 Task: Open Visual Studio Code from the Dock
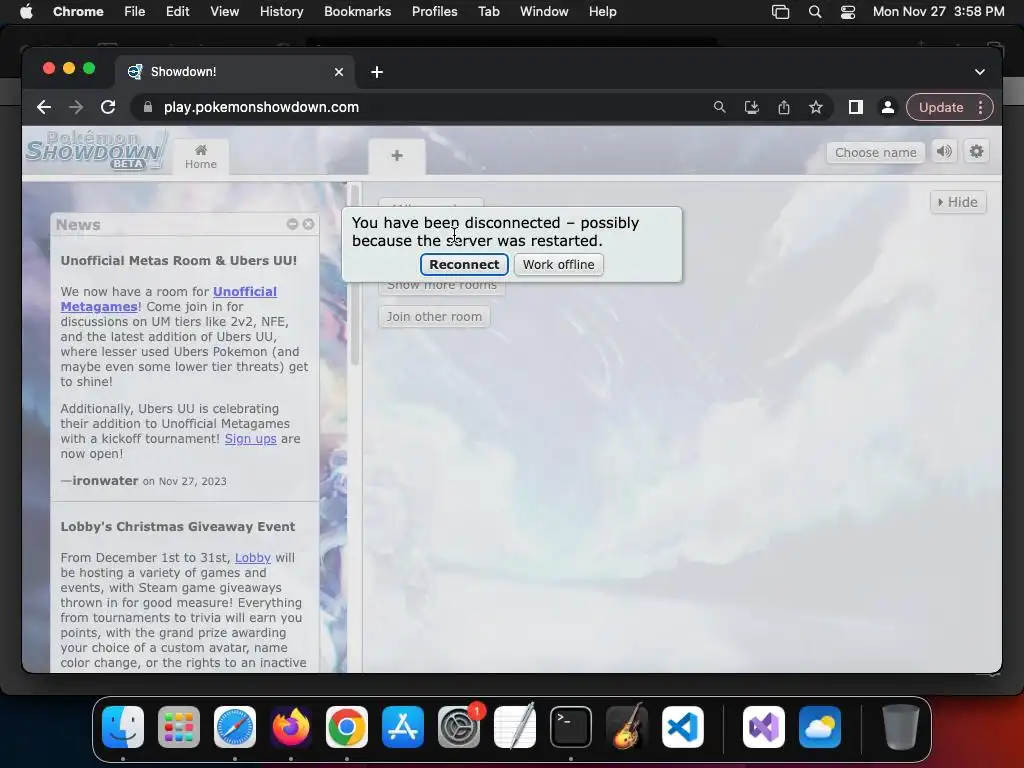coord(682,727)
